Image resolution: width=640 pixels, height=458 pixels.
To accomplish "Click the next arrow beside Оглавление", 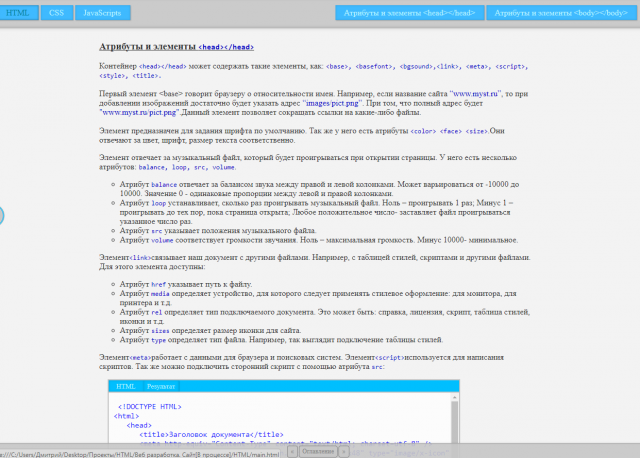I will (344, 451).
